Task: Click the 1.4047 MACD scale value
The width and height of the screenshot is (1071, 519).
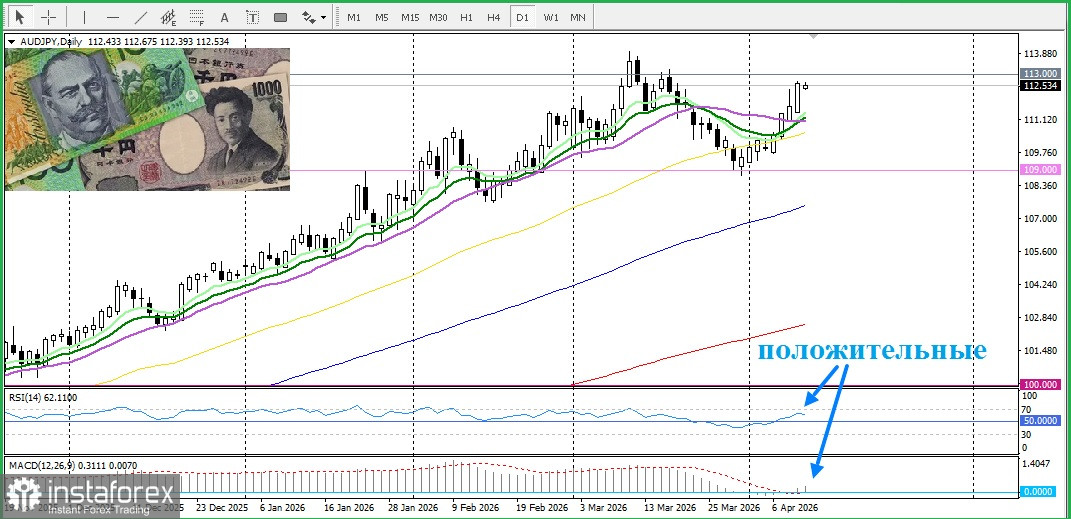Action: (x=1035, y=464)
